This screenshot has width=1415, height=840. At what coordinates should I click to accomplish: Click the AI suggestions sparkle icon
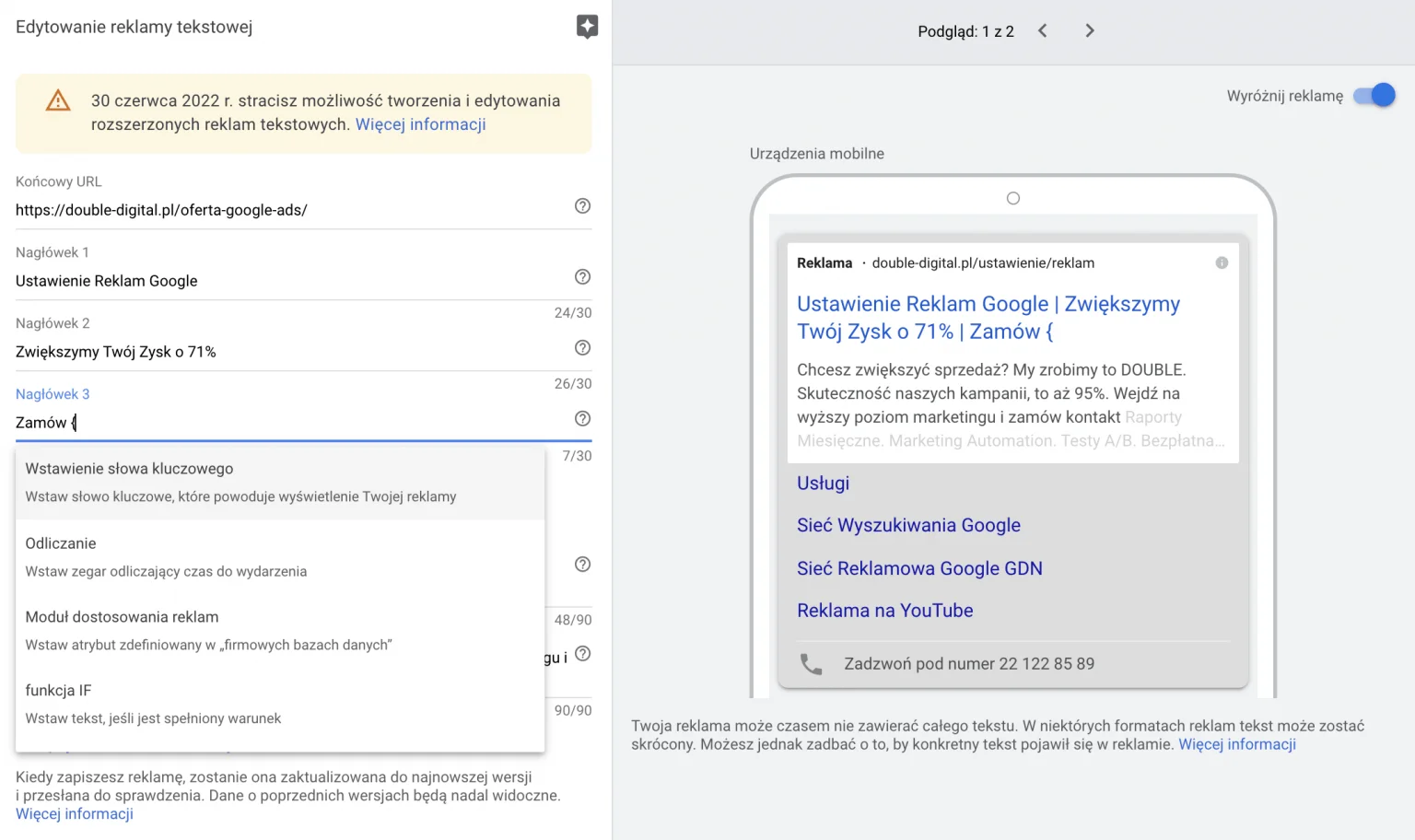click(x=587, y=27)
